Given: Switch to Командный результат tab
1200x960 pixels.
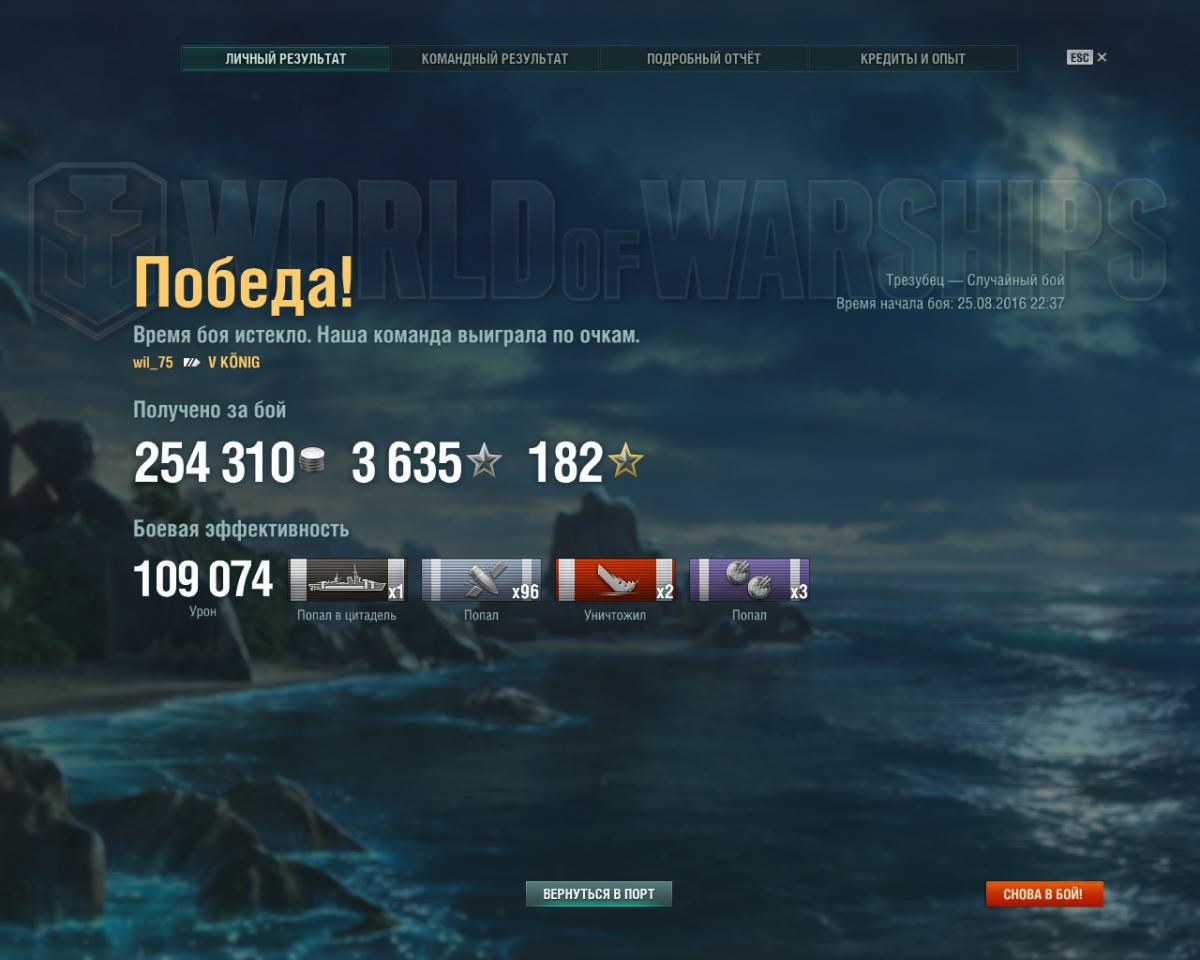Looking at the screenshot, I should click(x=494, y=59).
